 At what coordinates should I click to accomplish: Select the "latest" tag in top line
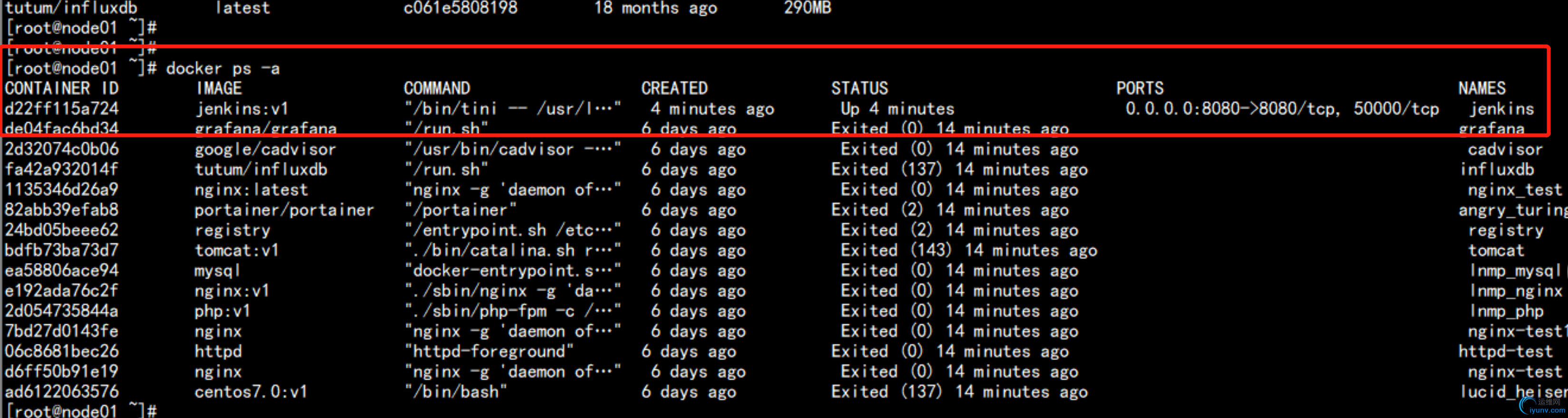(242, 8)
